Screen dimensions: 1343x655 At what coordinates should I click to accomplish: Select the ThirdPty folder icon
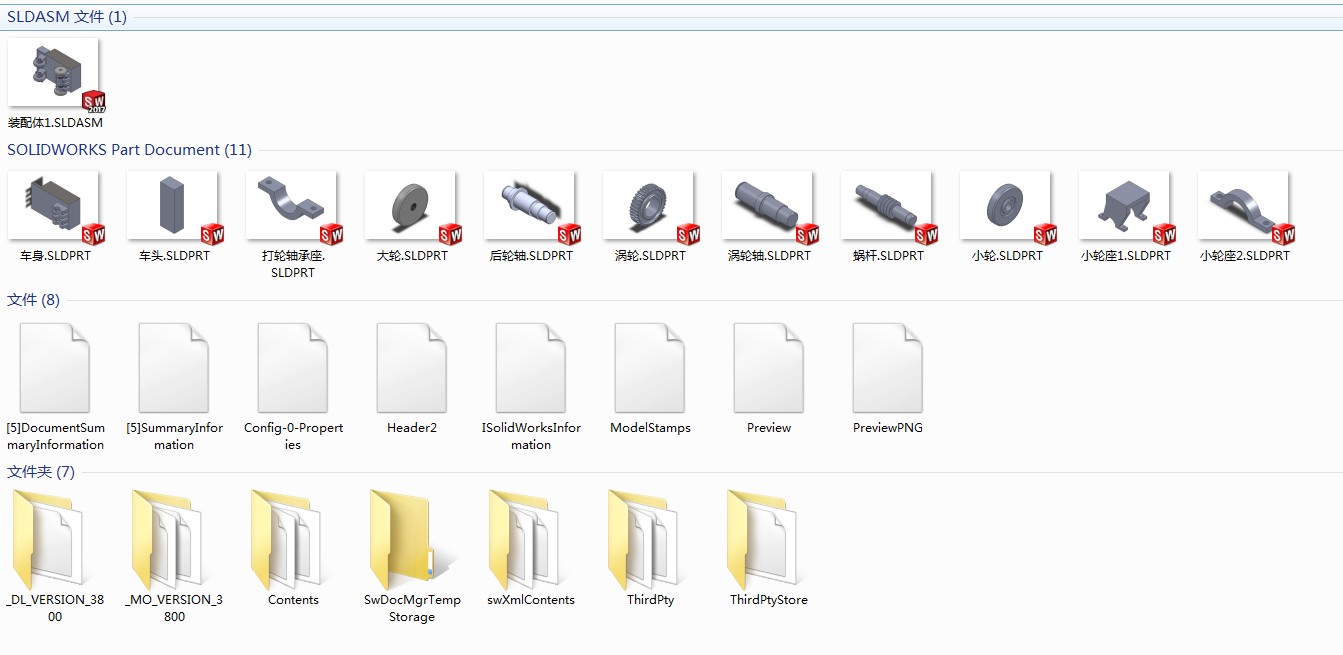pyautogui.click(x=643, y=539)
